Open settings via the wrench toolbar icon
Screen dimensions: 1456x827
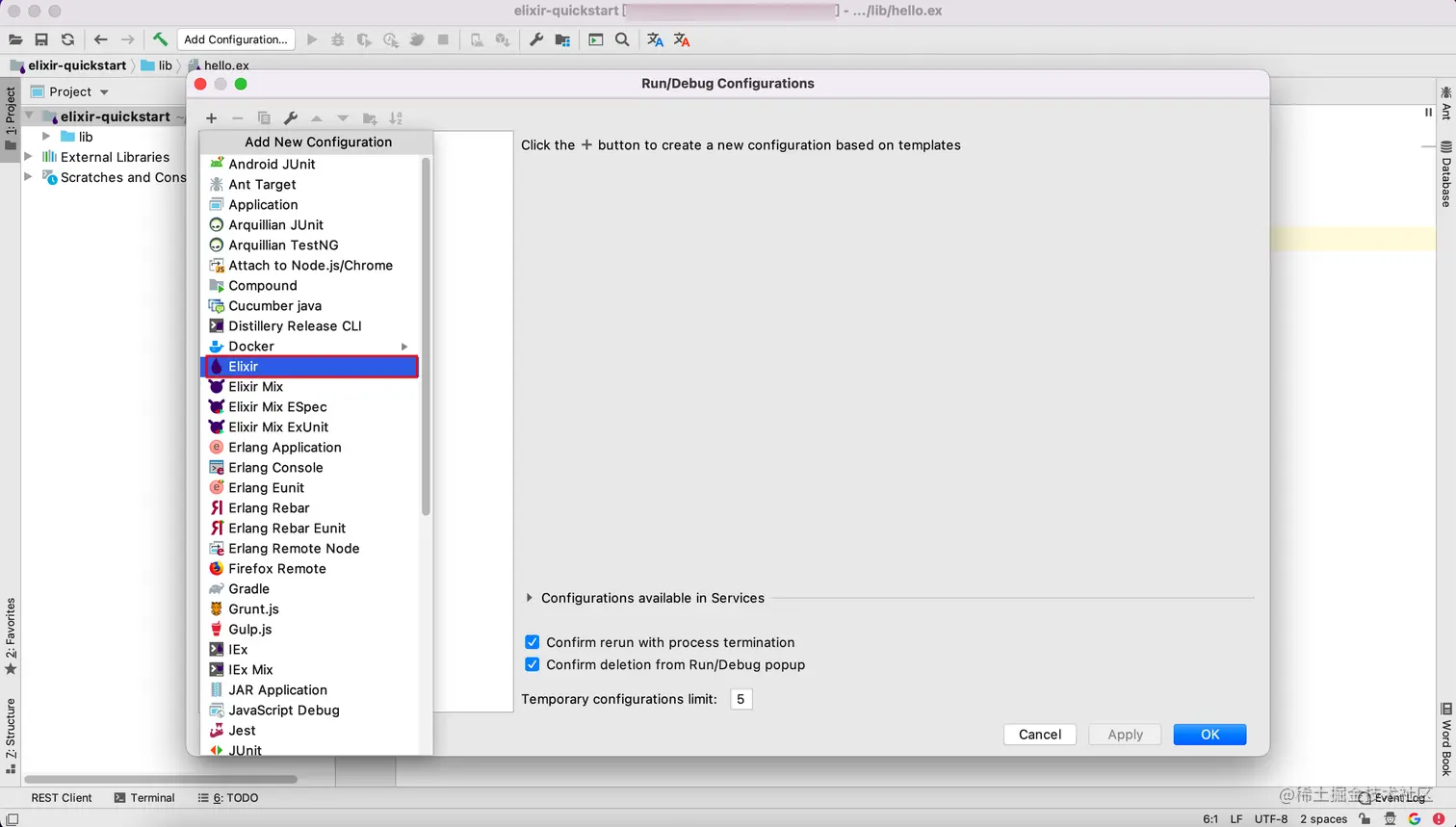tap(536, 39)
